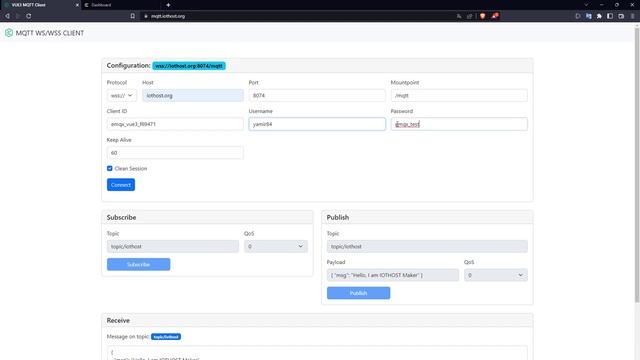Click the MQTT WS/WSS CLIENT logo icon
Image resolution: width=640 pixels, height=360 pixels.
9,33
